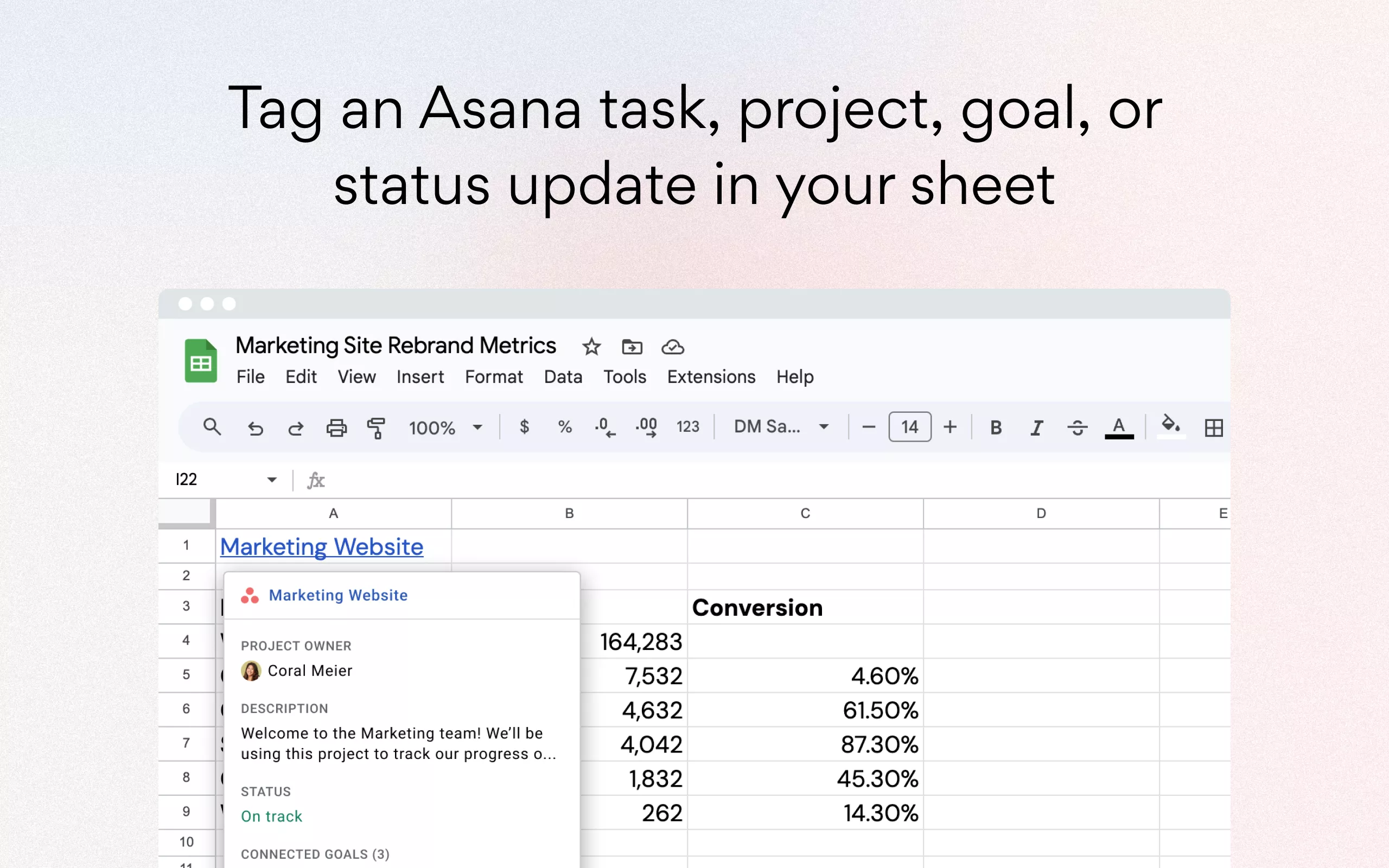Viewport: 1389px width, 868px height.
Task: Select the cell containing 164,283
Action: click(634, 641)
